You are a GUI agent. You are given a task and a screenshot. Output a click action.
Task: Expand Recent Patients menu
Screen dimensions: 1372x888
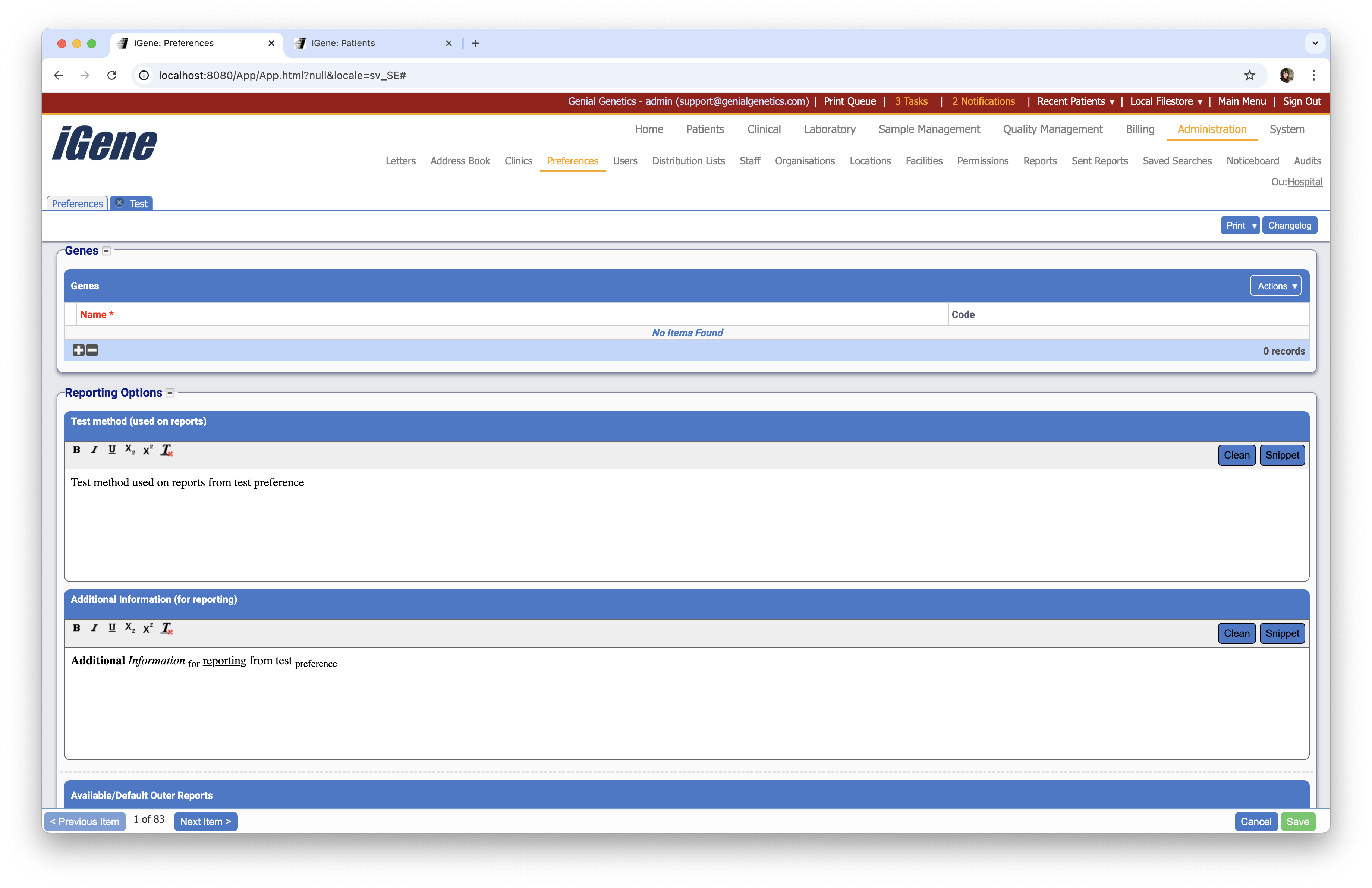pos(1075,101)
